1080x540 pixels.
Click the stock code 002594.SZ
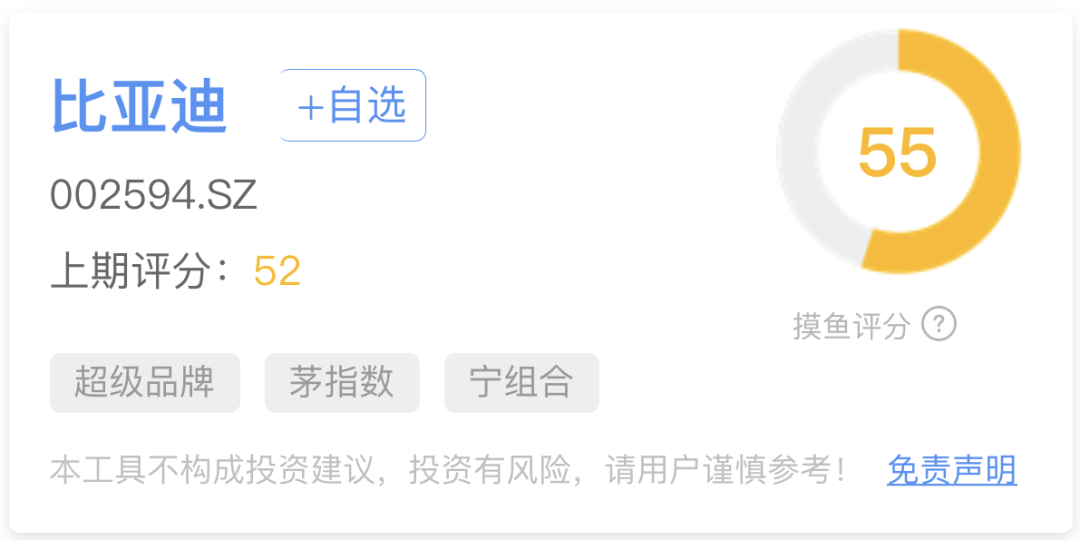click(x=154, y=196)
